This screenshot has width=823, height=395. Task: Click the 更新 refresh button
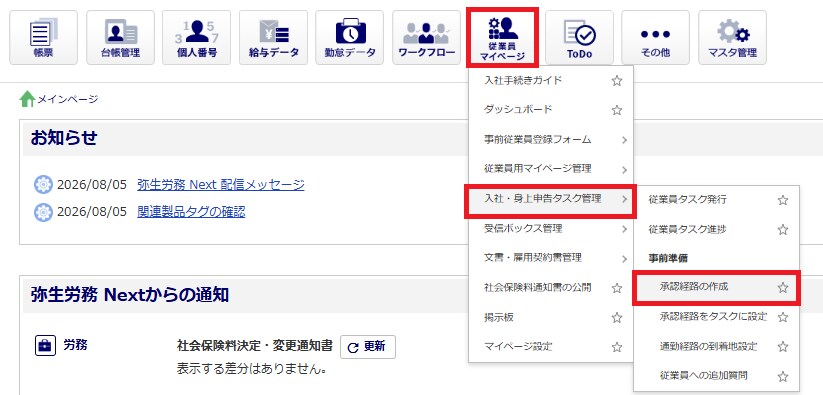point(367,347)
